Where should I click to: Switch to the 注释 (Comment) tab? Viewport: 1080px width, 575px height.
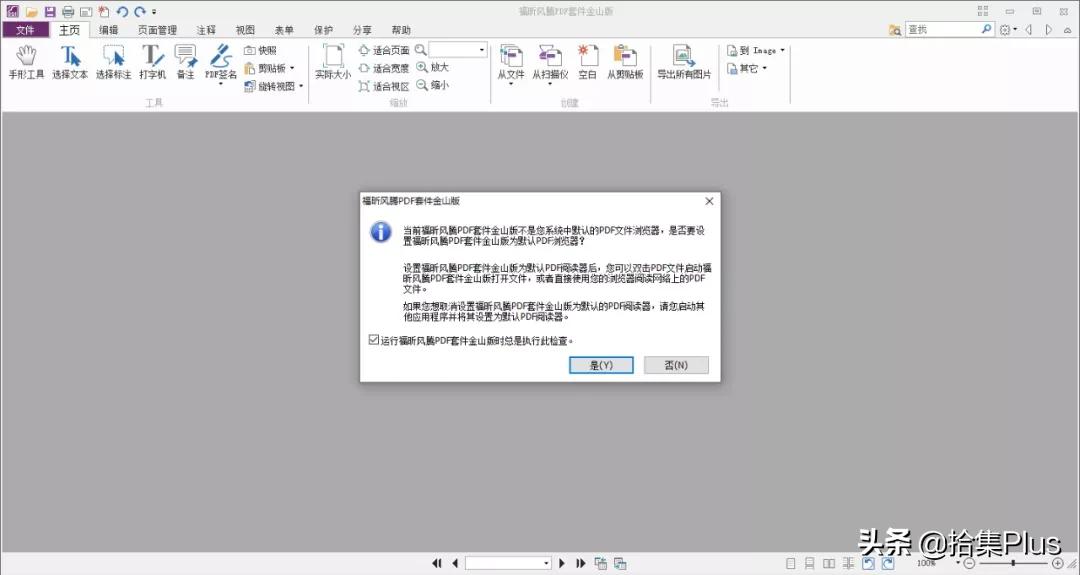point(206,30)
